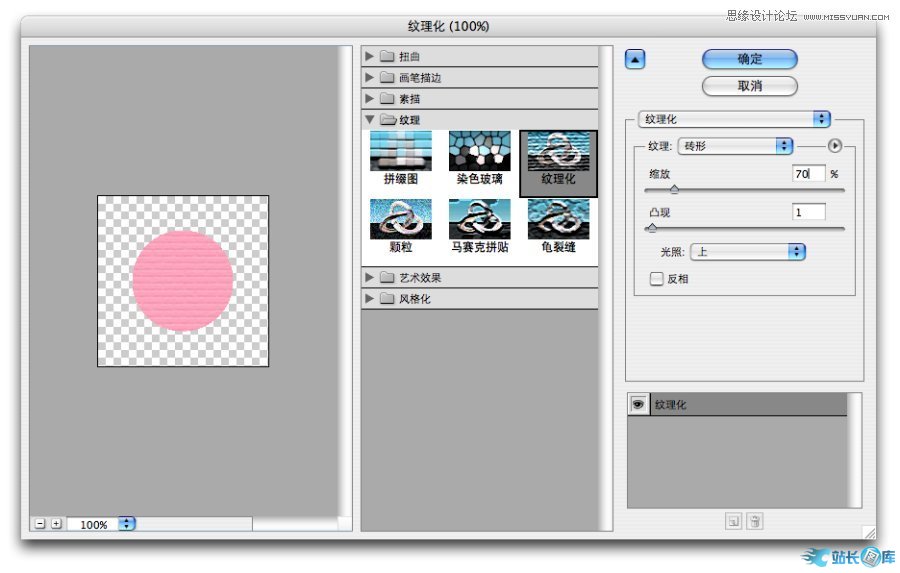Click the zoom in plus button

pyautogui.click(x=56, y=524)
